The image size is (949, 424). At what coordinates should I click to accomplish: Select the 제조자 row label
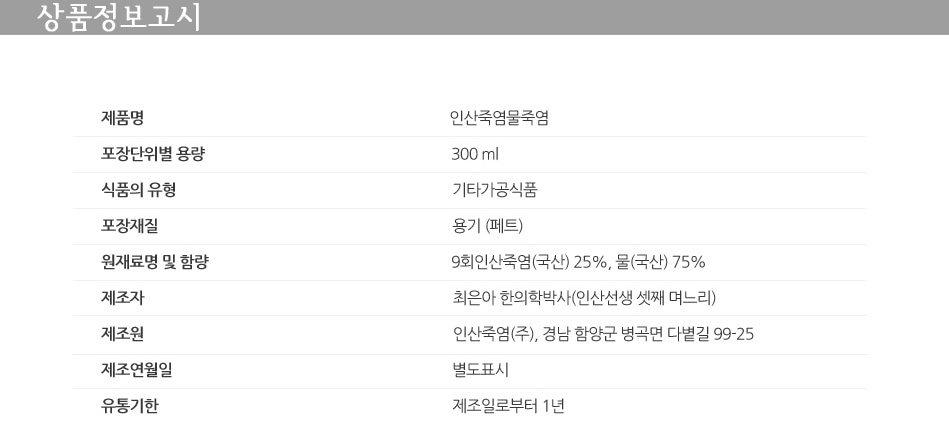coord(123,298)
